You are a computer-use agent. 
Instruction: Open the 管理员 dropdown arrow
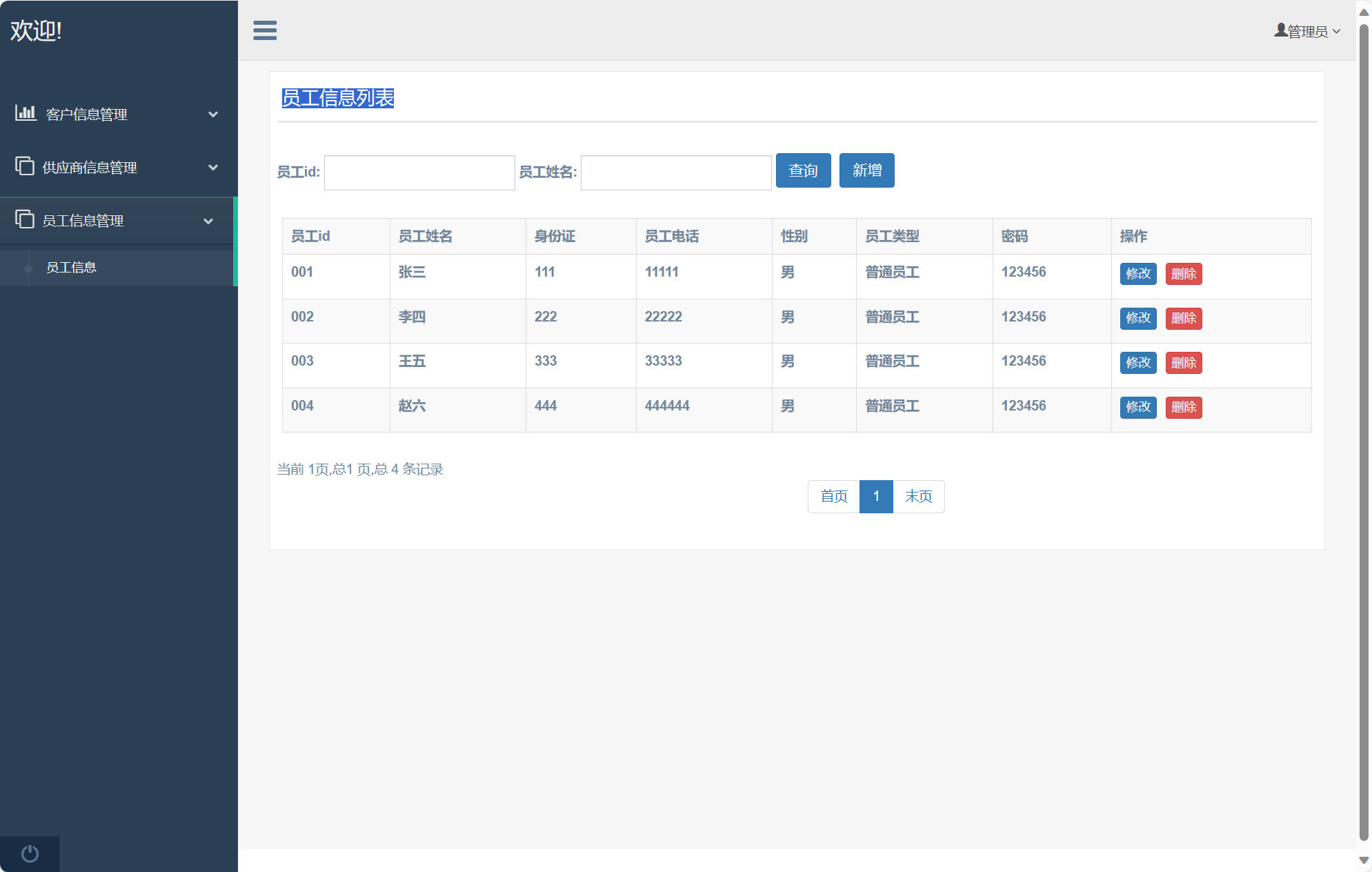pos(1336,31)
